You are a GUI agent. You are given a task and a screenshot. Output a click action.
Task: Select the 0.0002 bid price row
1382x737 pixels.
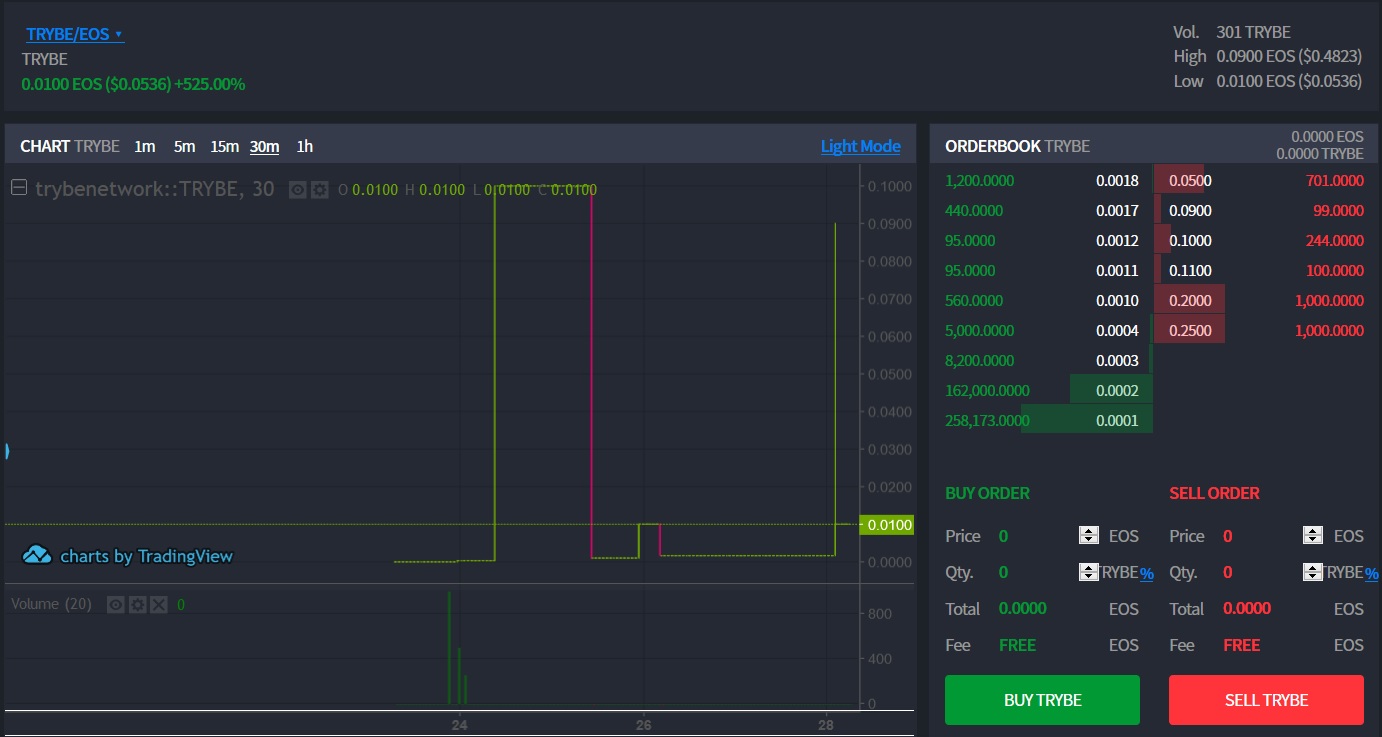pyautogui.click(x=1042, y=391)
